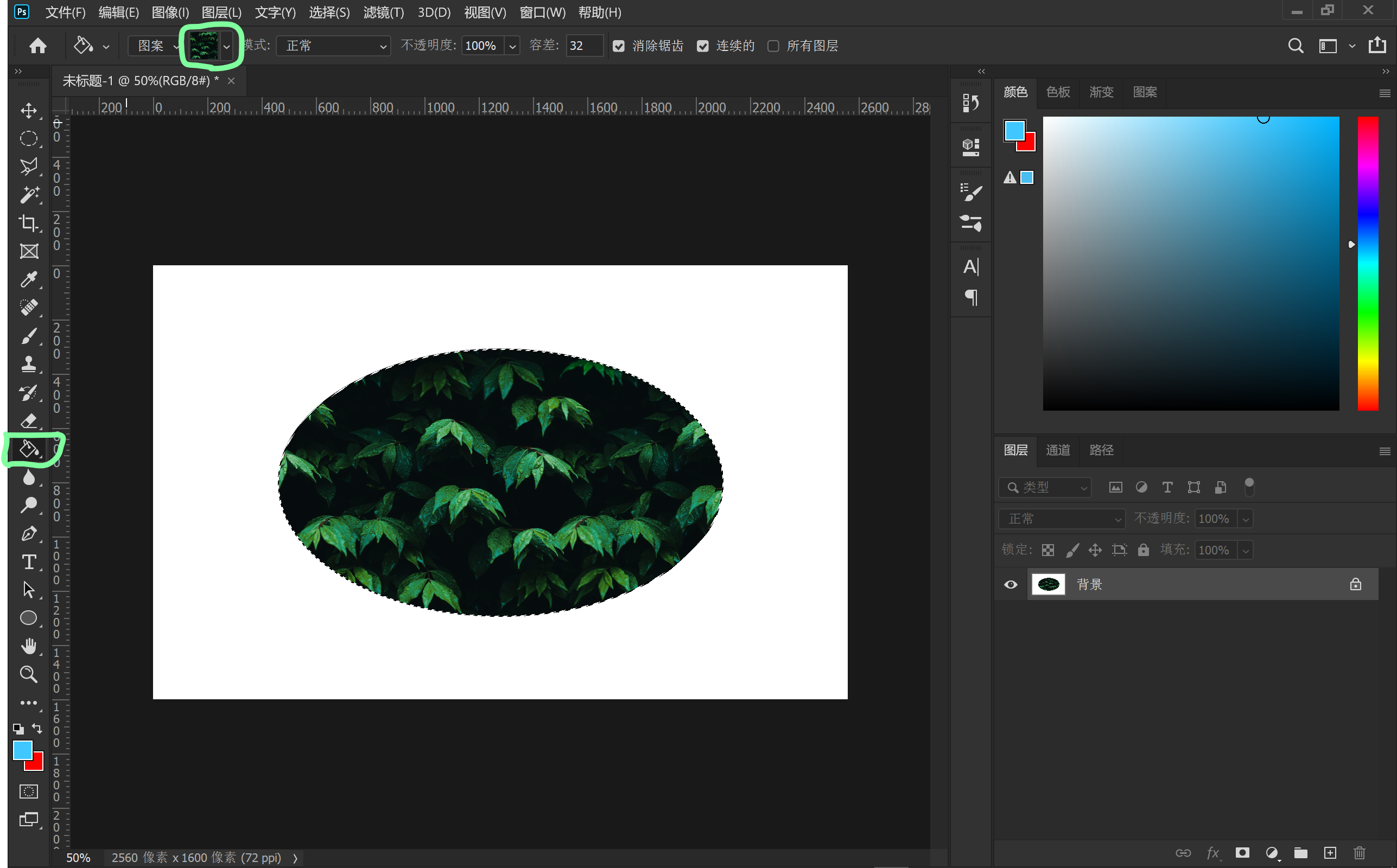Open the layer fill 100% dropdown
The image size is (1397, 868).
(1246, 550)
